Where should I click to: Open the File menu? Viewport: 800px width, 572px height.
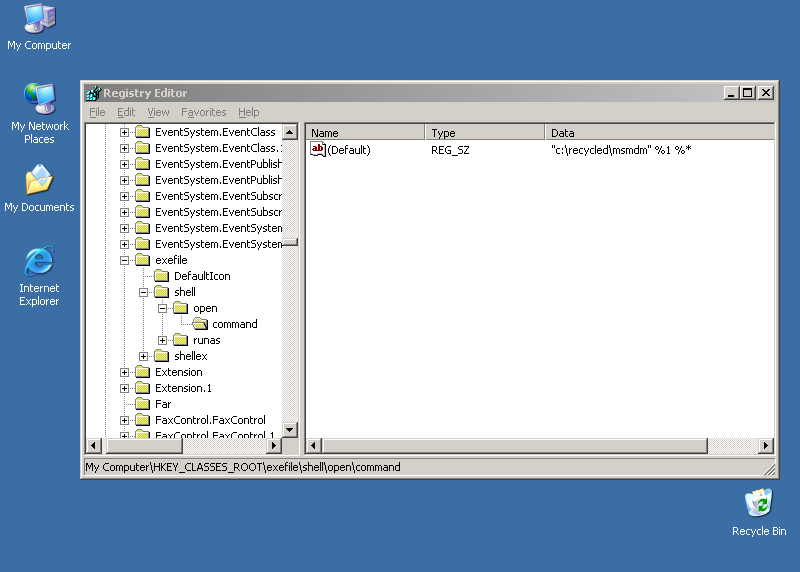pyautogui.click(x=97, y=112)
